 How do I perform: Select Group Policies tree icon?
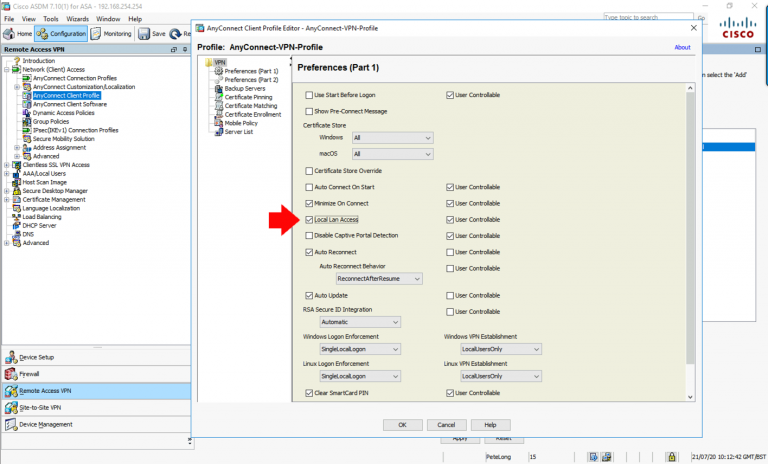27,122
